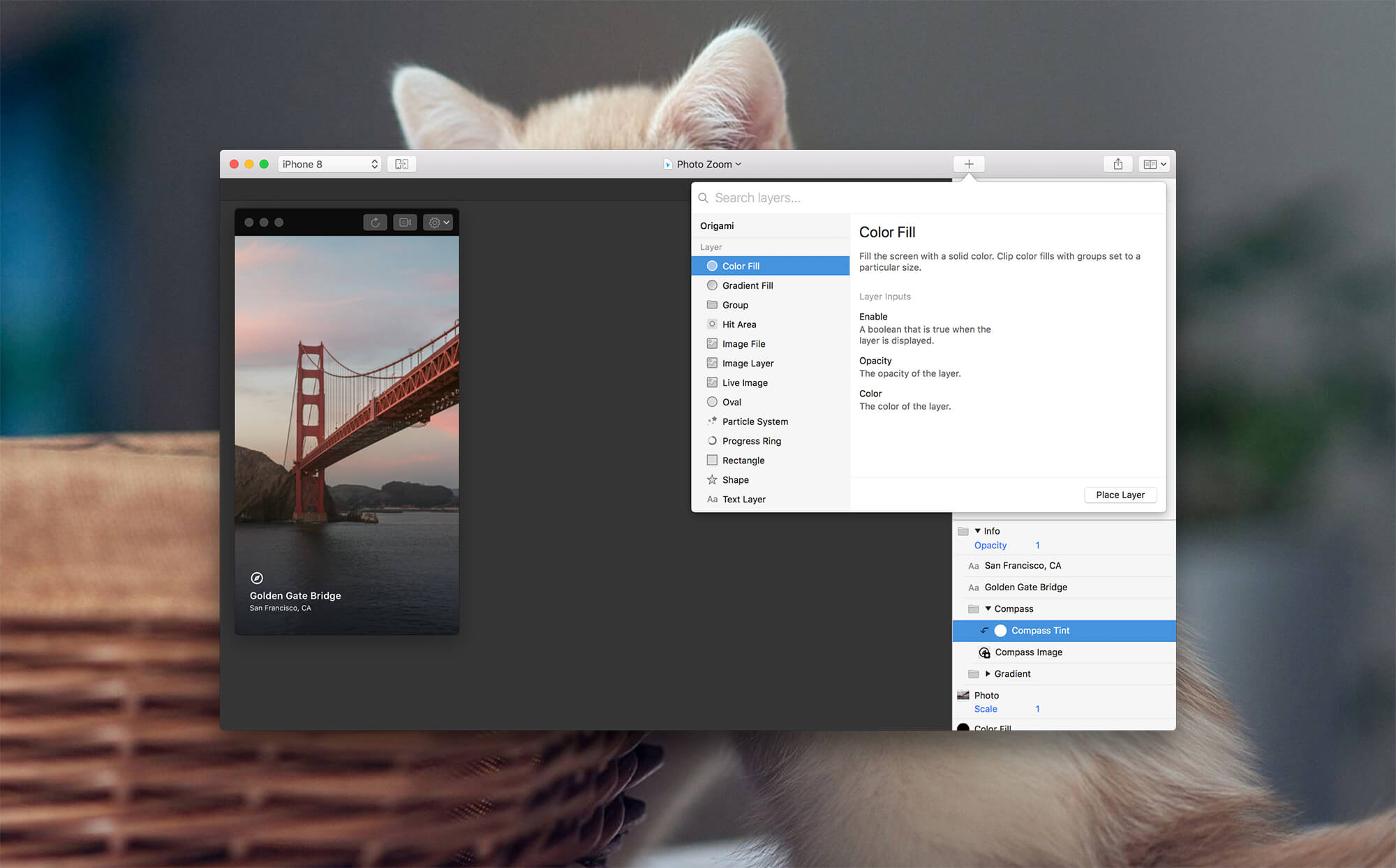Click the Compass Image layer icon
The image size is (1396, 868).
pyautogui.click(x=984, y=652)
